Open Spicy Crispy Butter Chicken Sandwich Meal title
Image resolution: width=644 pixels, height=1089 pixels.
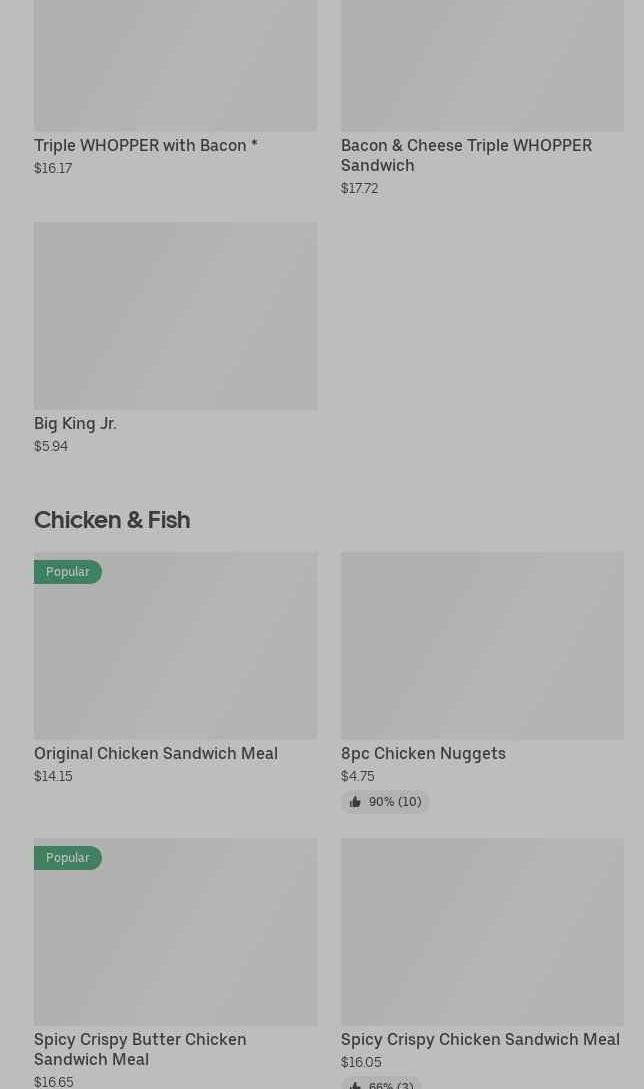click(x=140, y=1049)
